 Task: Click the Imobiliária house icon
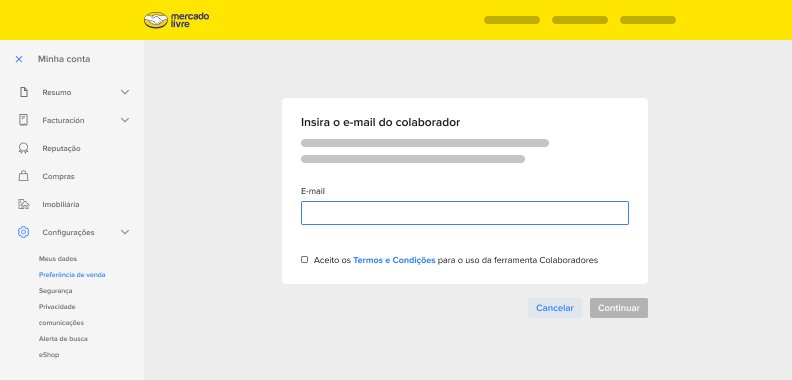click(23, 204)
